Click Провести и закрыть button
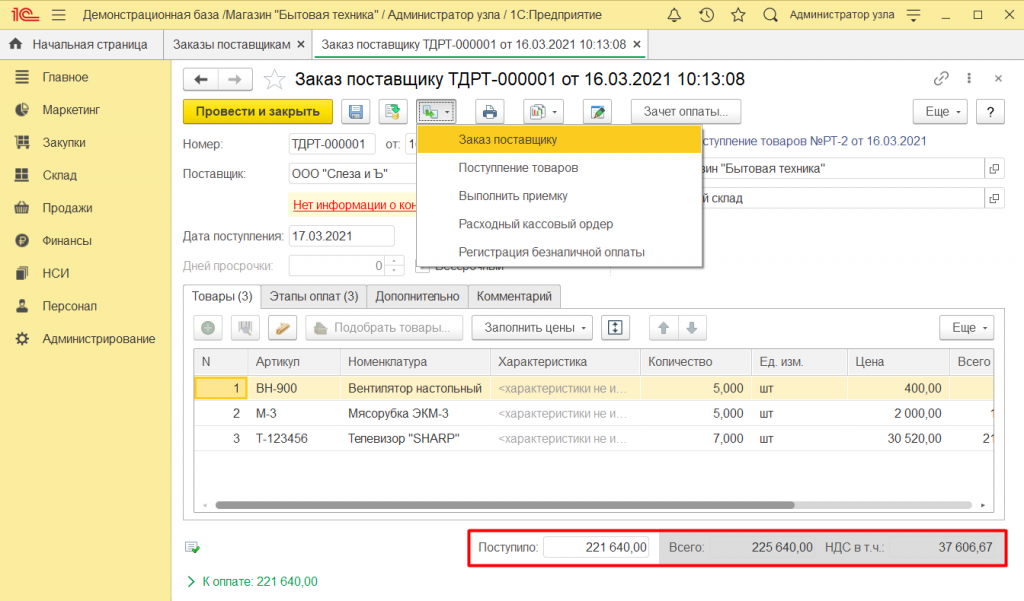1024x601 pixels. point(258,112)
